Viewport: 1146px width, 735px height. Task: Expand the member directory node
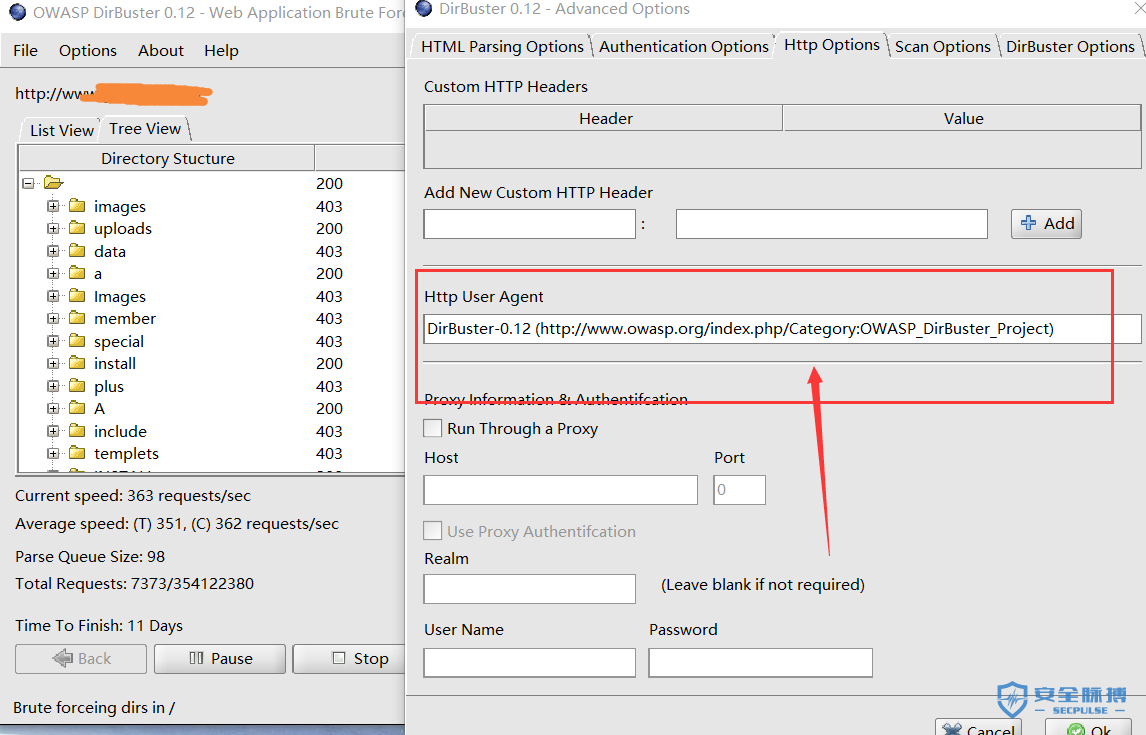pyautogui.click(x=53, y=319)
